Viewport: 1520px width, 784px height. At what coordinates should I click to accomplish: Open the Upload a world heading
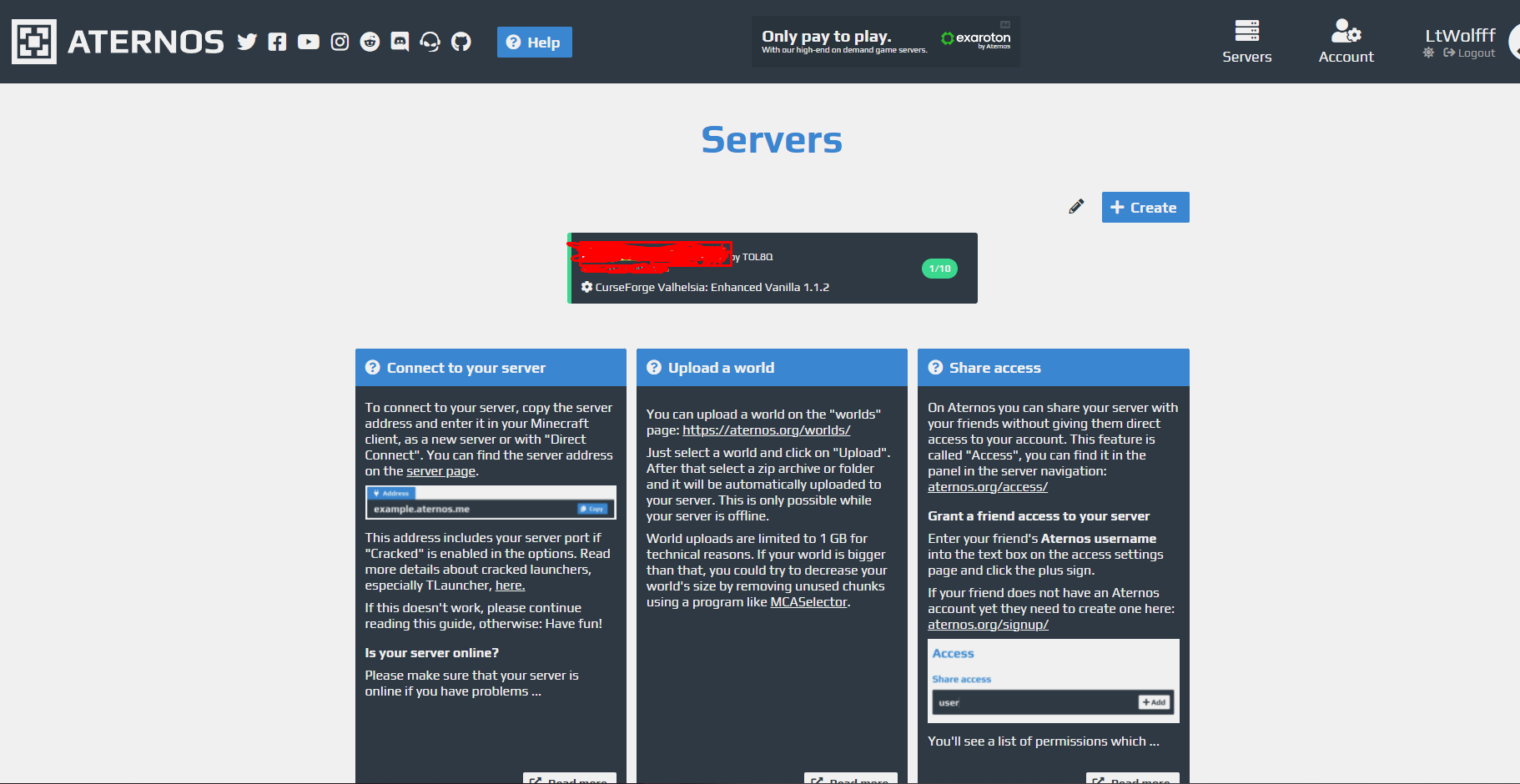pos(721,368)
